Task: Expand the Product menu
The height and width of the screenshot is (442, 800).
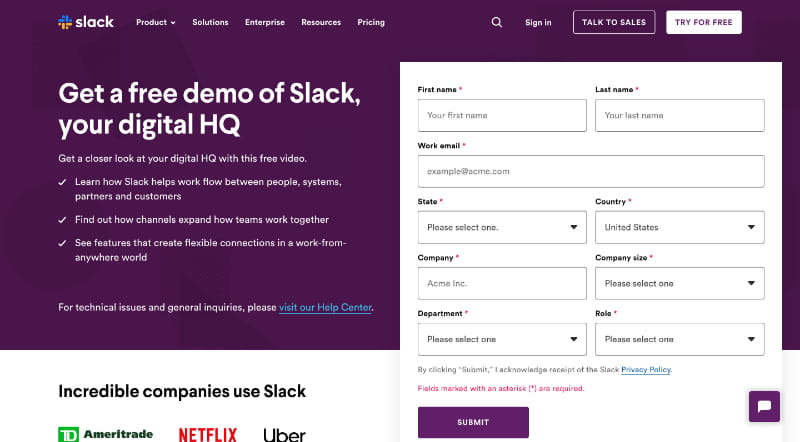Action: [x=155, y=22]
